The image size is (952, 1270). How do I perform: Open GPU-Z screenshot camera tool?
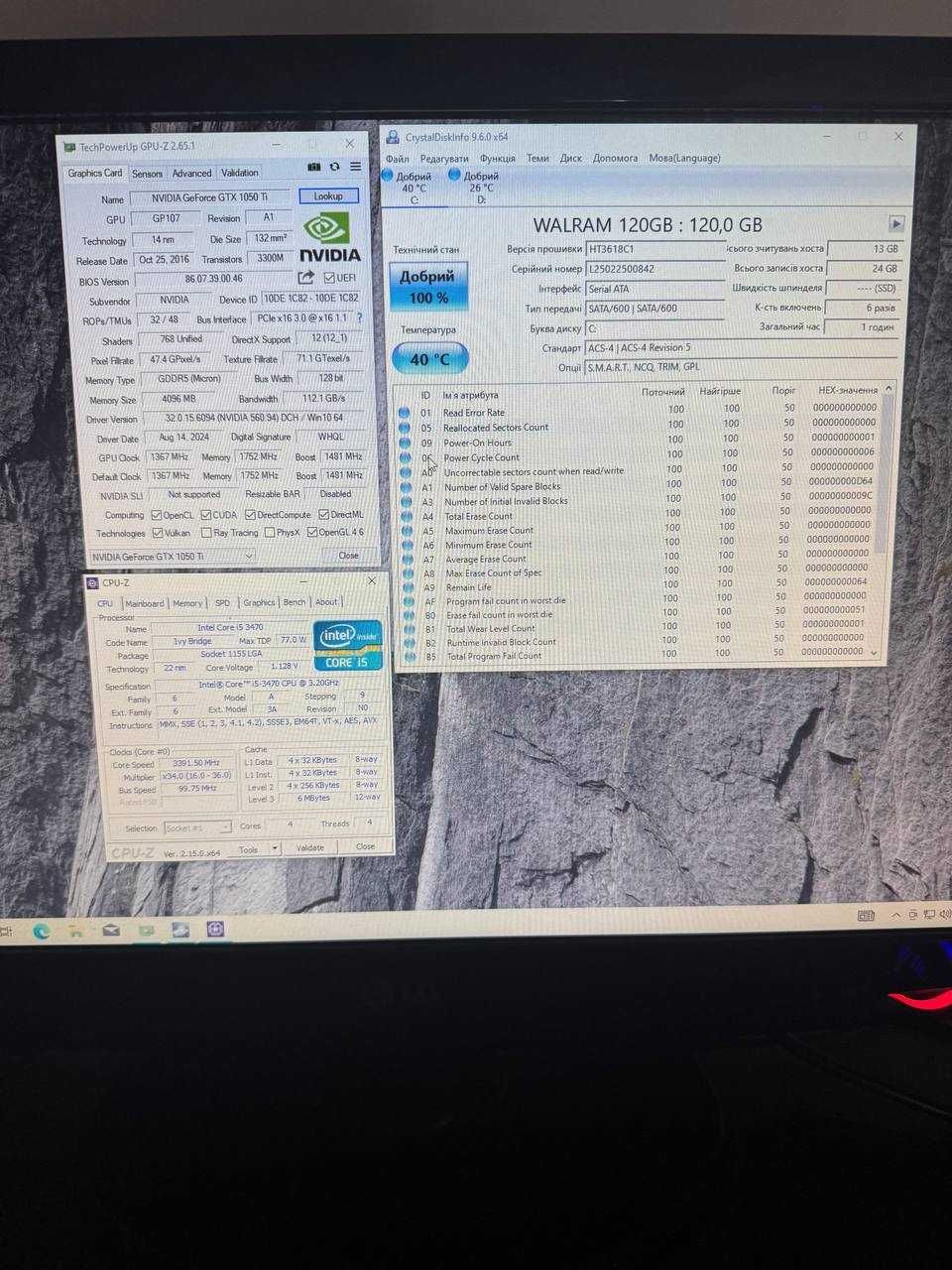coord(314,167)
